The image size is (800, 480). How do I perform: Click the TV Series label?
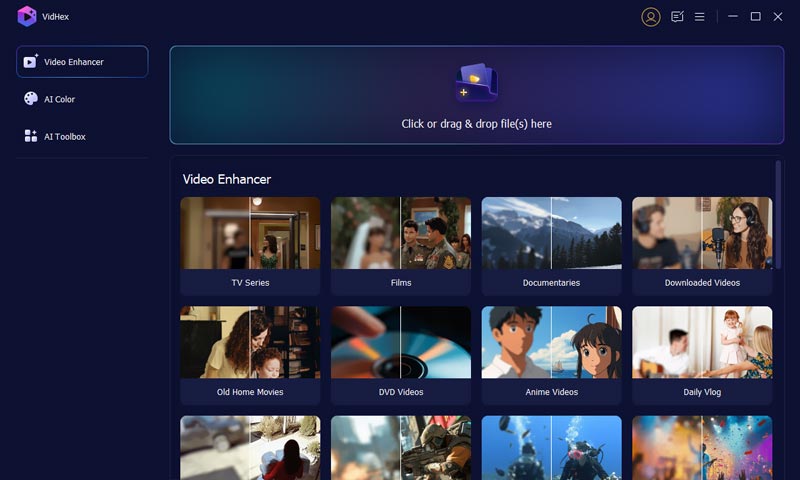point(250,283)
